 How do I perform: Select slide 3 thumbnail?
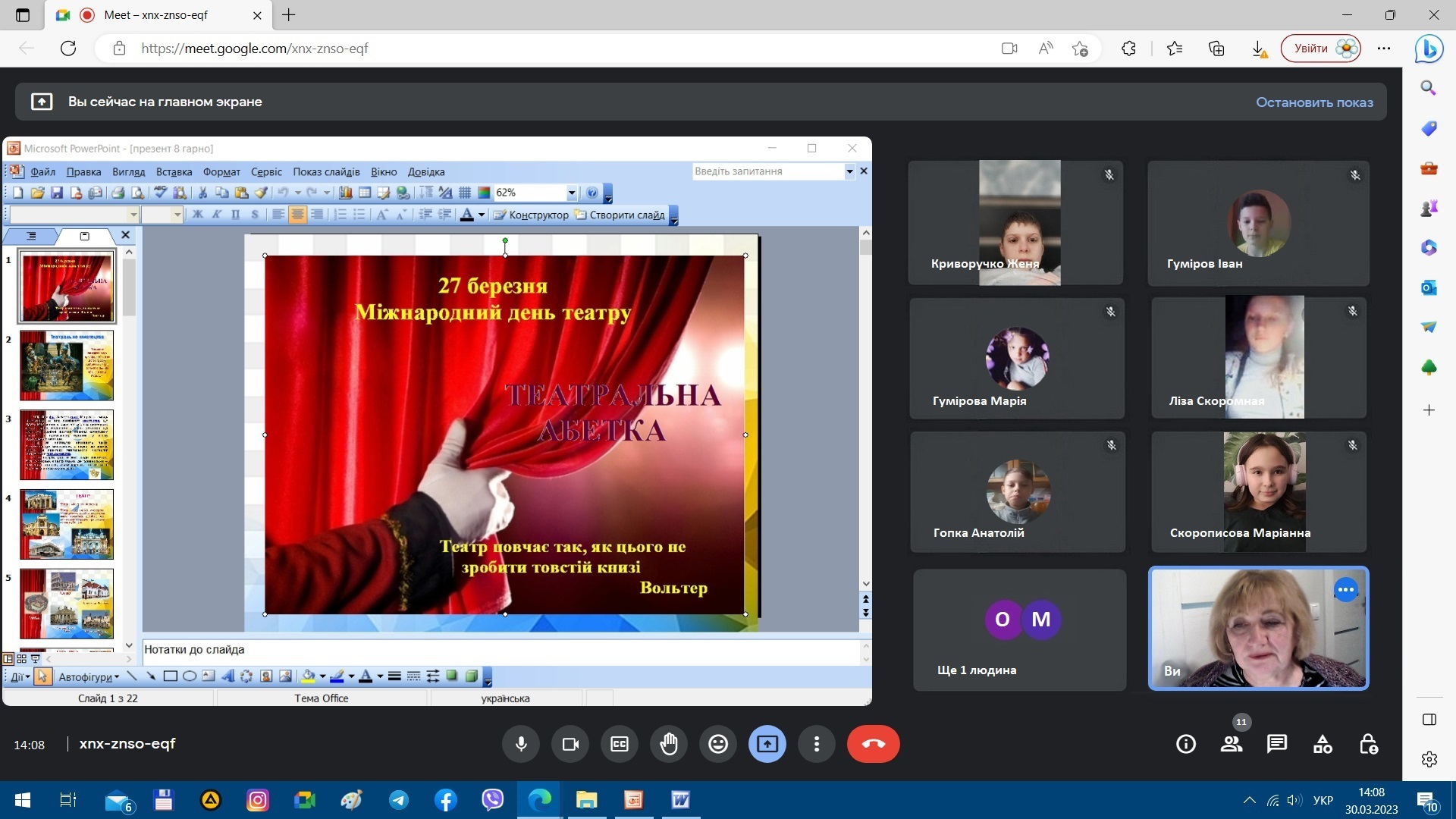point(67,444)
